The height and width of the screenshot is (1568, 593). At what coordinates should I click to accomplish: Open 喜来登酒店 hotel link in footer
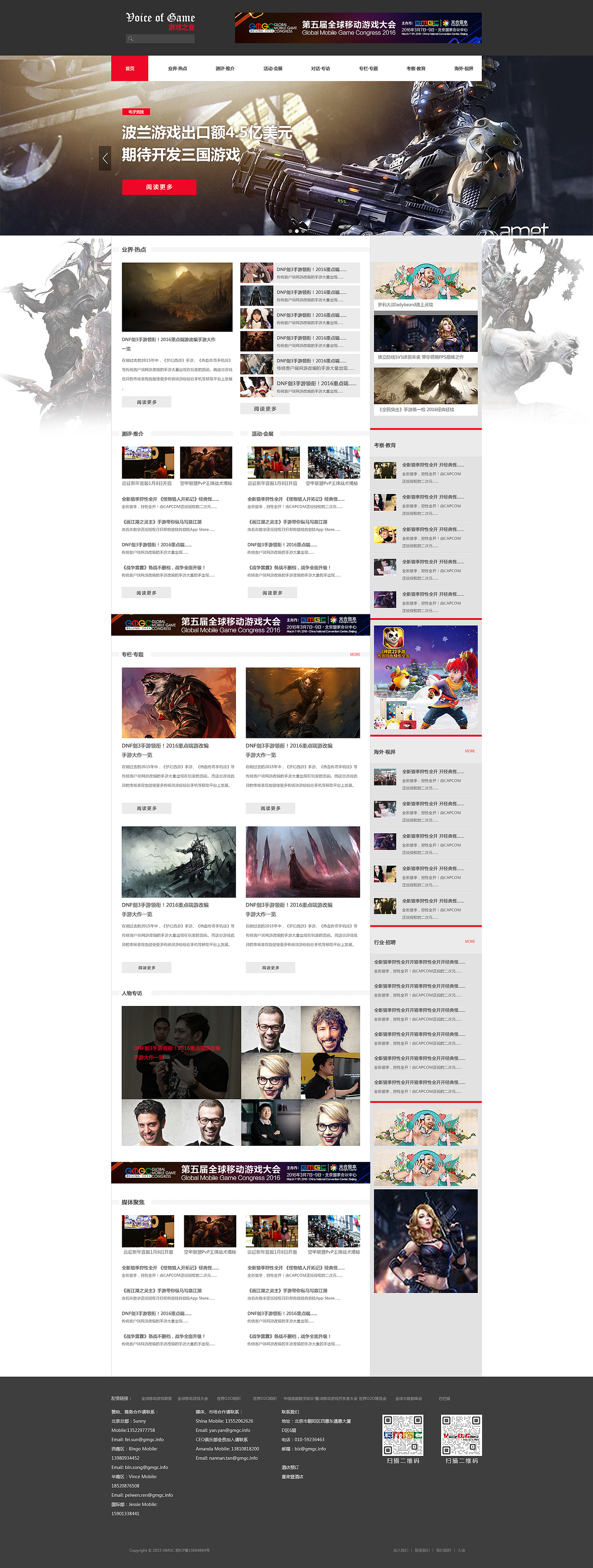click(x=292, y=1477)
